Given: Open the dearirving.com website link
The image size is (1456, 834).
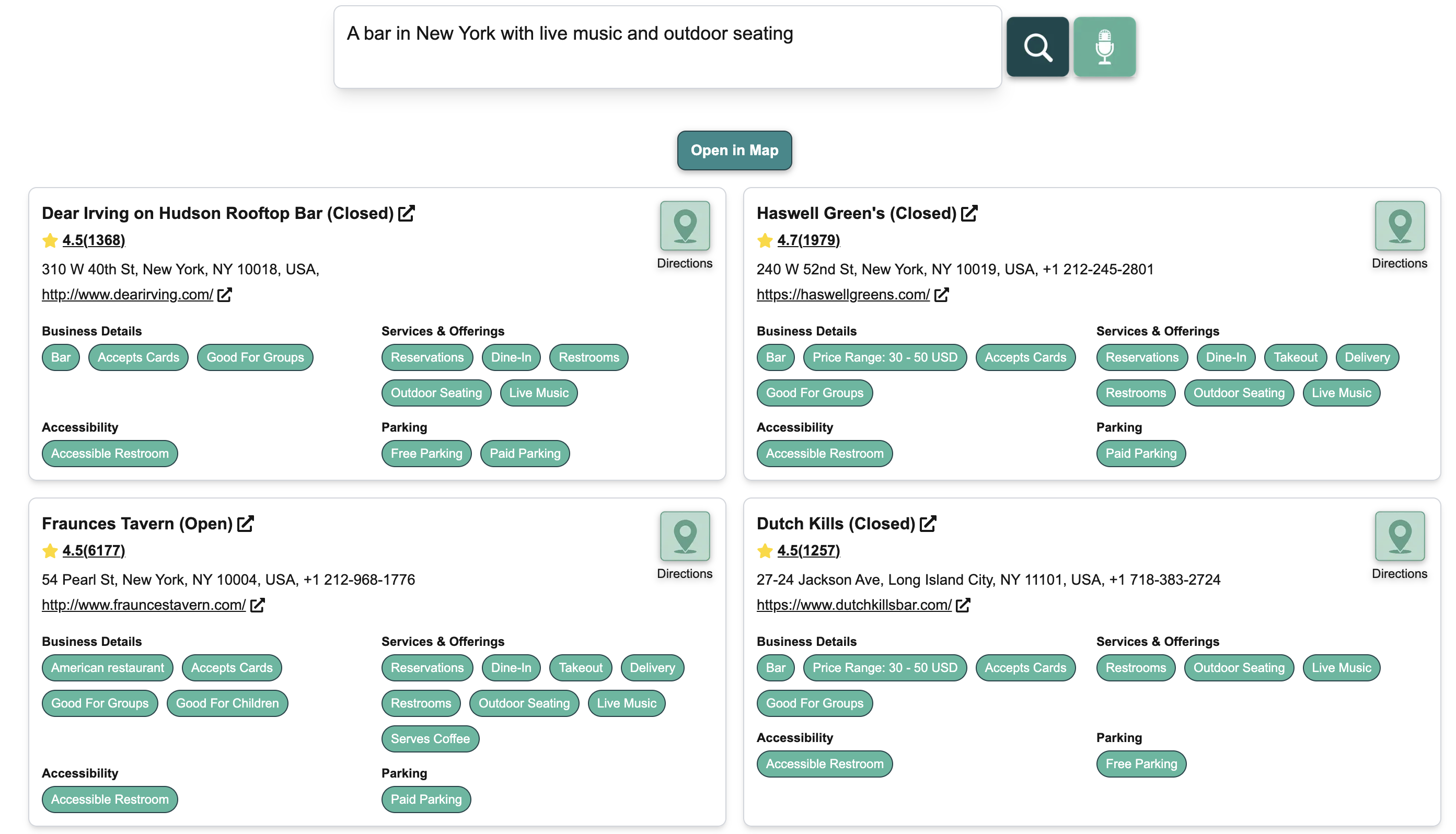Looking at the screenshot, I should click(127, 294).
